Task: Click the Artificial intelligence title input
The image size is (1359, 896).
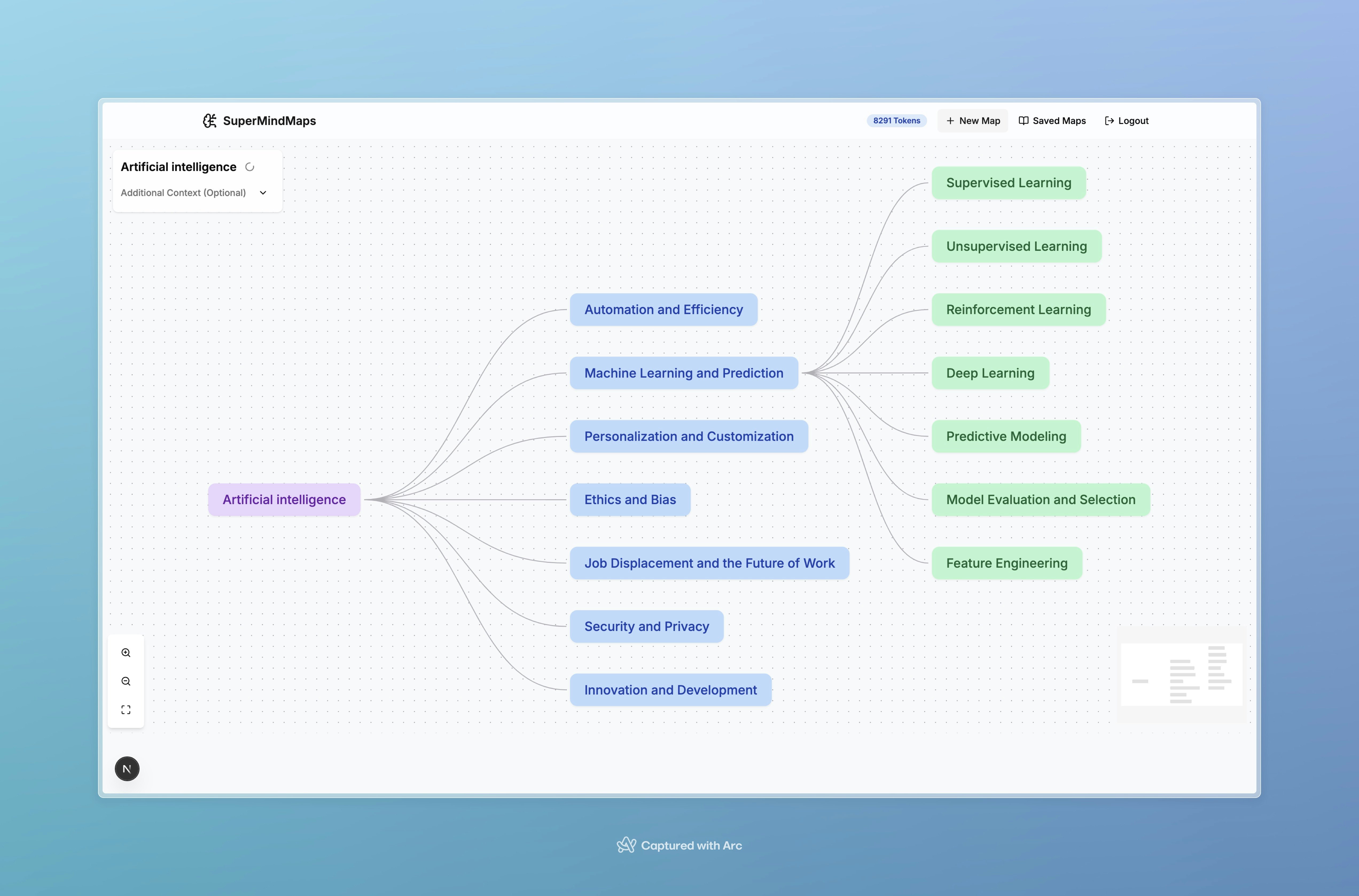Action: click(178, 167)
